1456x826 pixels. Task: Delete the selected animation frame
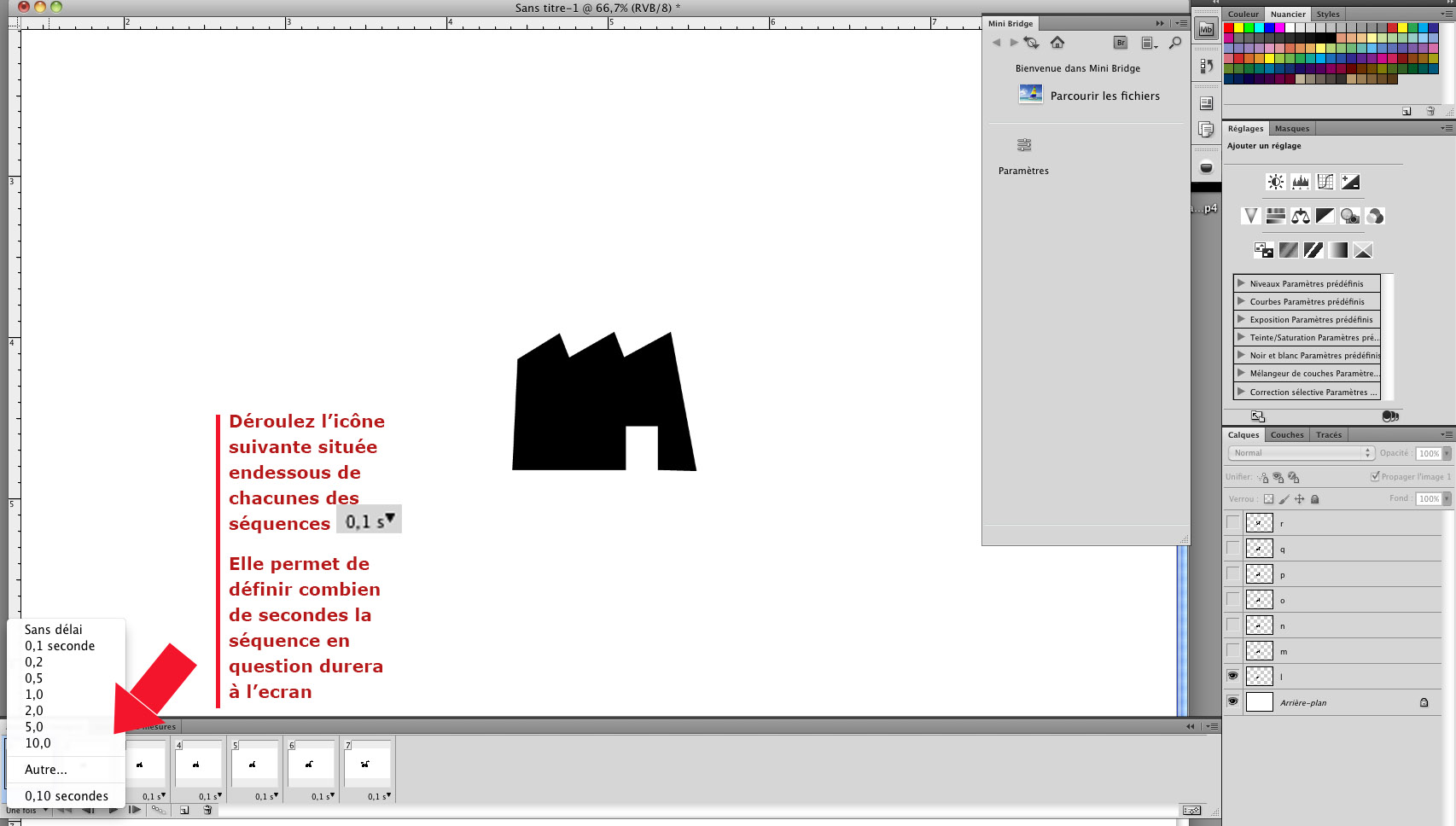click(207, 811)
